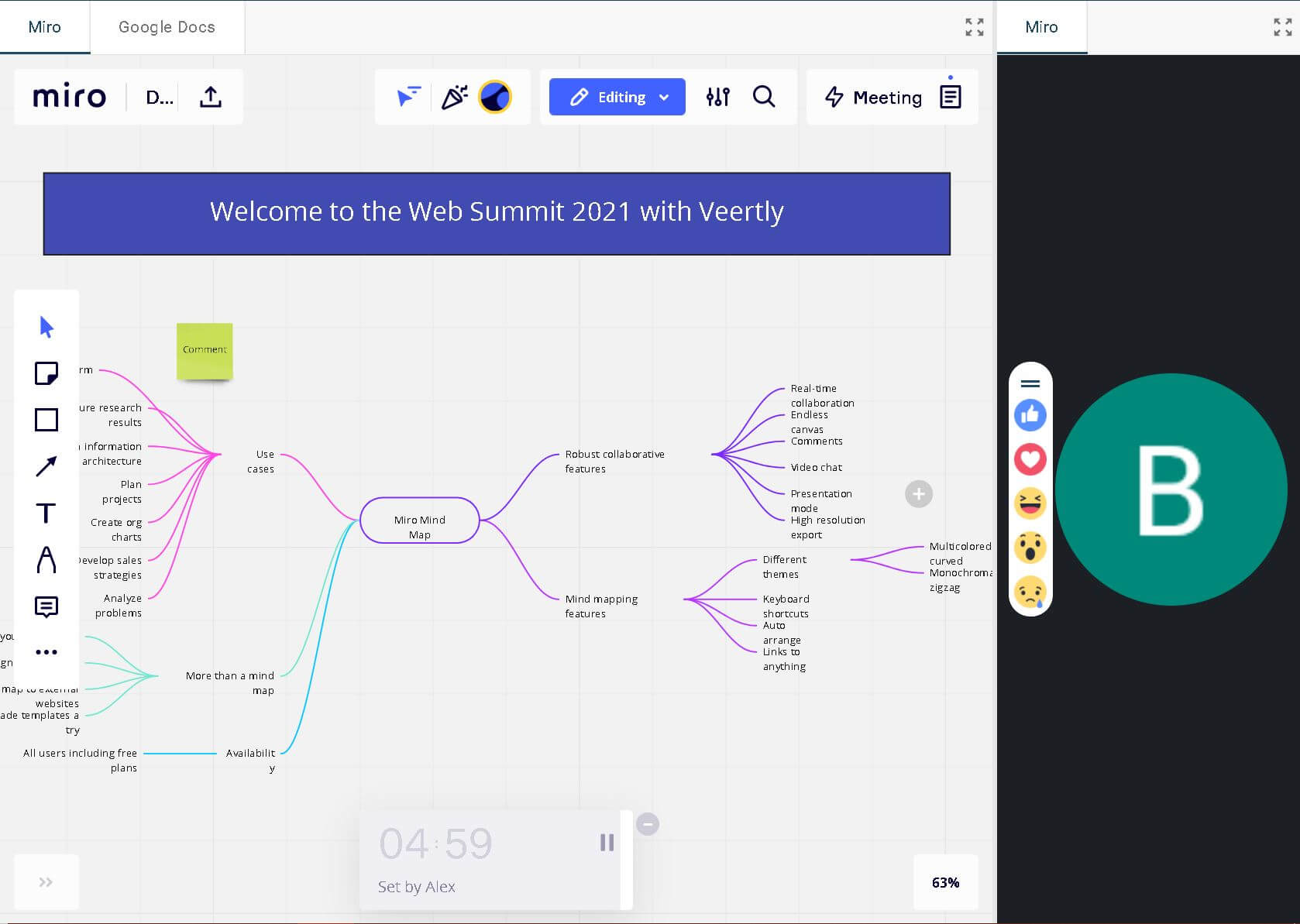This screenshot has height=924, width=1300.
Task: Select the arrow connection line tool
Action: pos(46,466)
